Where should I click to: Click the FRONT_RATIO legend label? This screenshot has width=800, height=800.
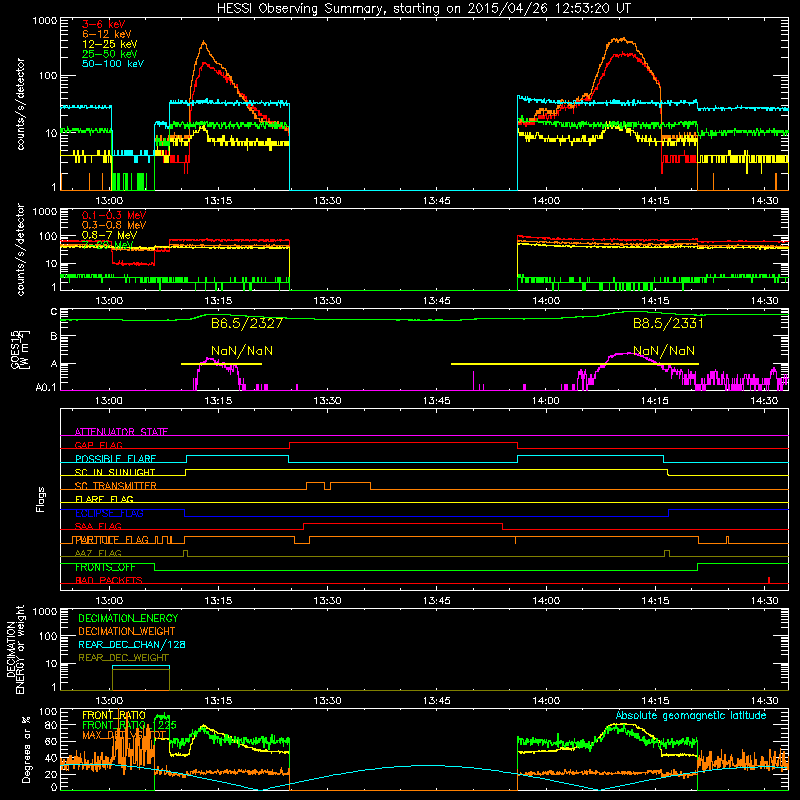point(114,716)
